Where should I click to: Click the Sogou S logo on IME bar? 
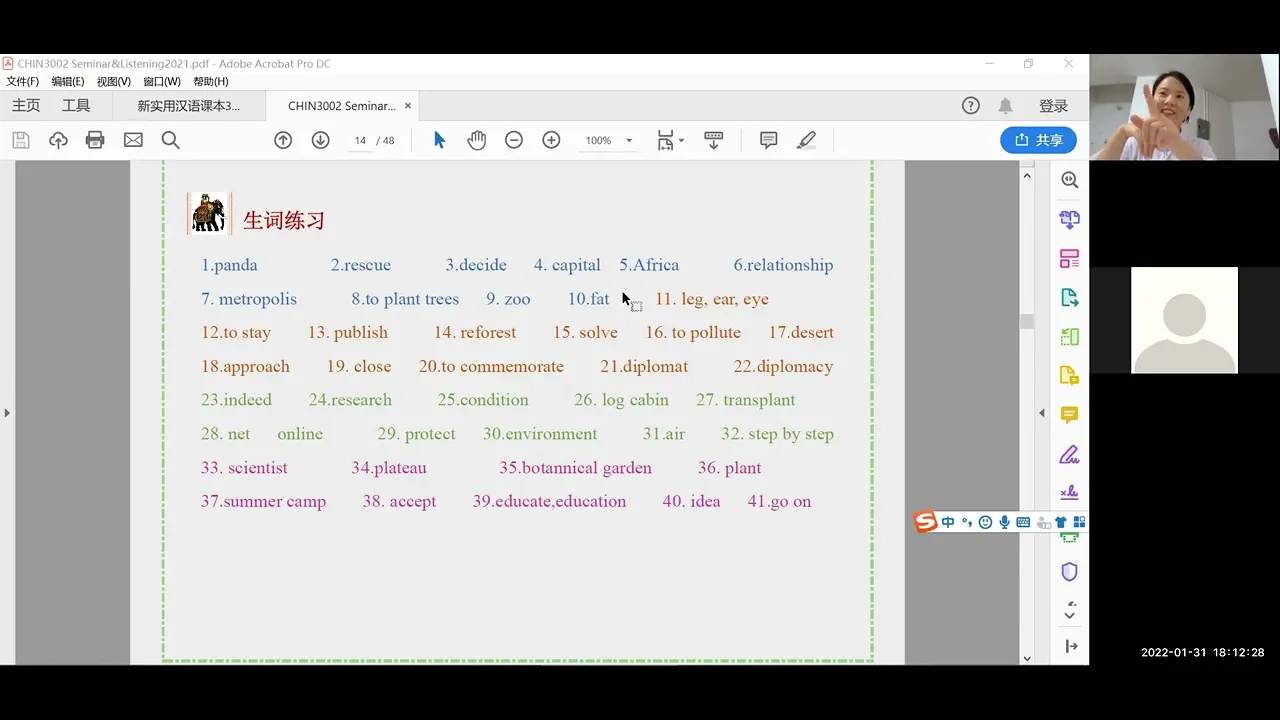pos(926,522)
